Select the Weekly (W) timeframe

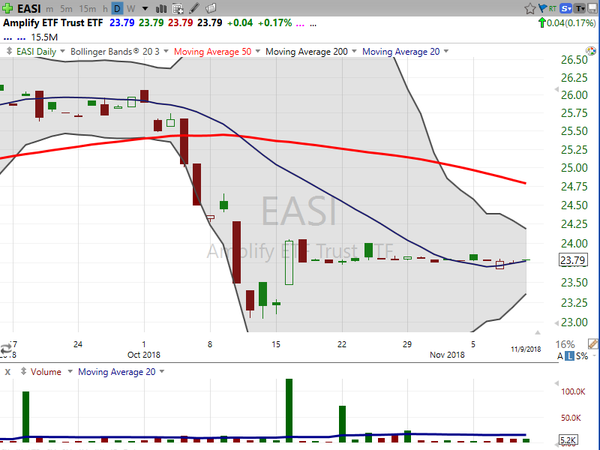[x=131, y=8]
